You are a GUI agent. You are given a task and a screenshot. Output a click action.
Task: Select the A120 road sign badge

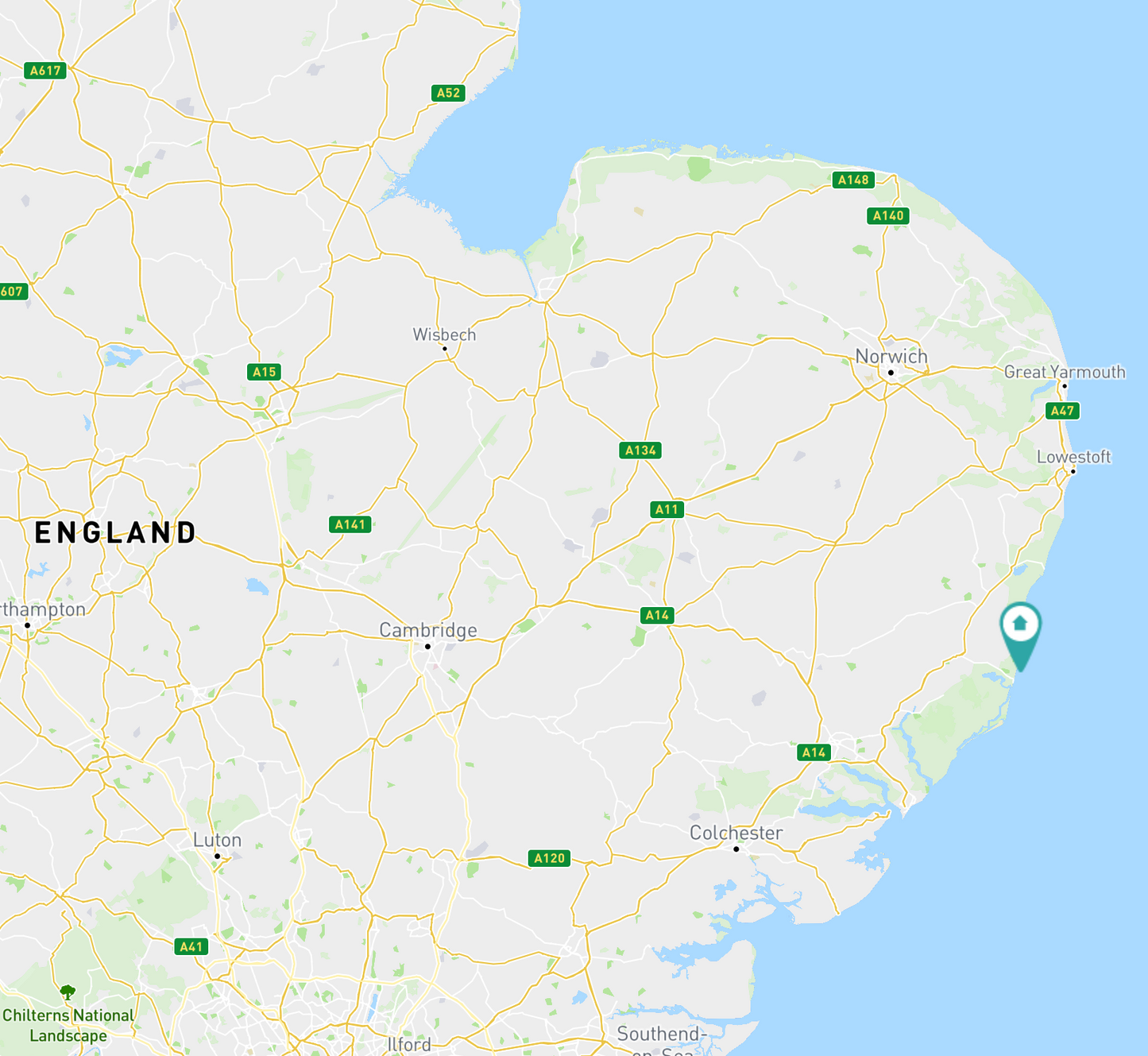coord(549,858)
